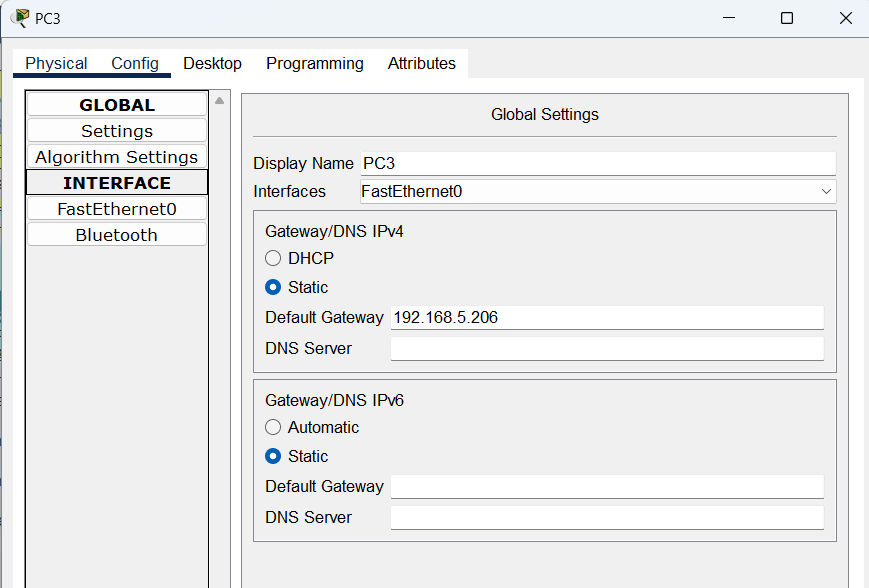The width and height of the screenshot is (869, 588).
Task: Click the Packet Tracer icon in title bar
Action: coord(19,17)
